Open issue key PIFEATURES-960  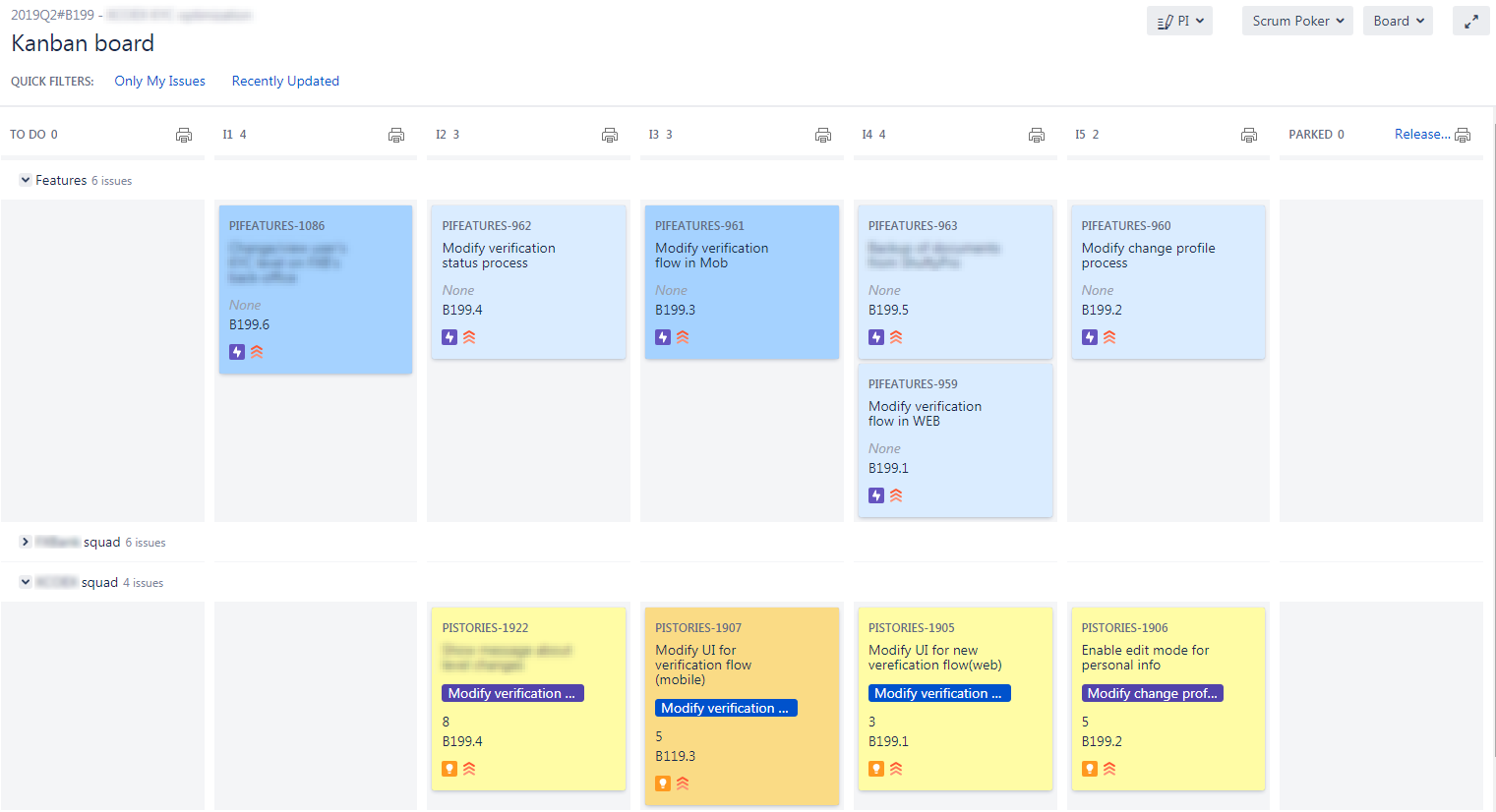pos(1126,225)
